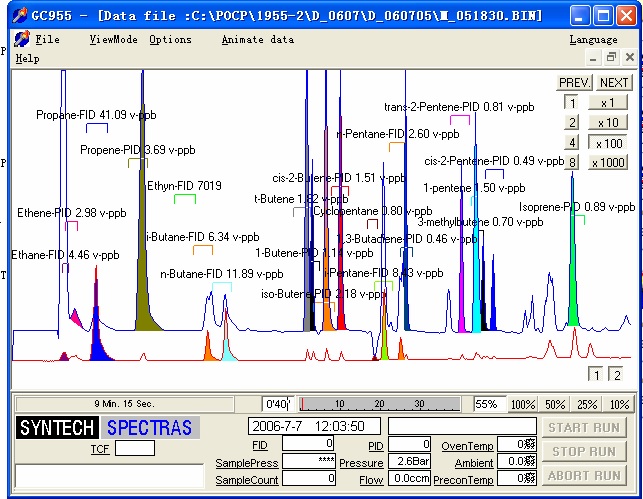Select channel 2 button below chart
The width and height of the screenshot is (643, 499).
tap(616, 374)
